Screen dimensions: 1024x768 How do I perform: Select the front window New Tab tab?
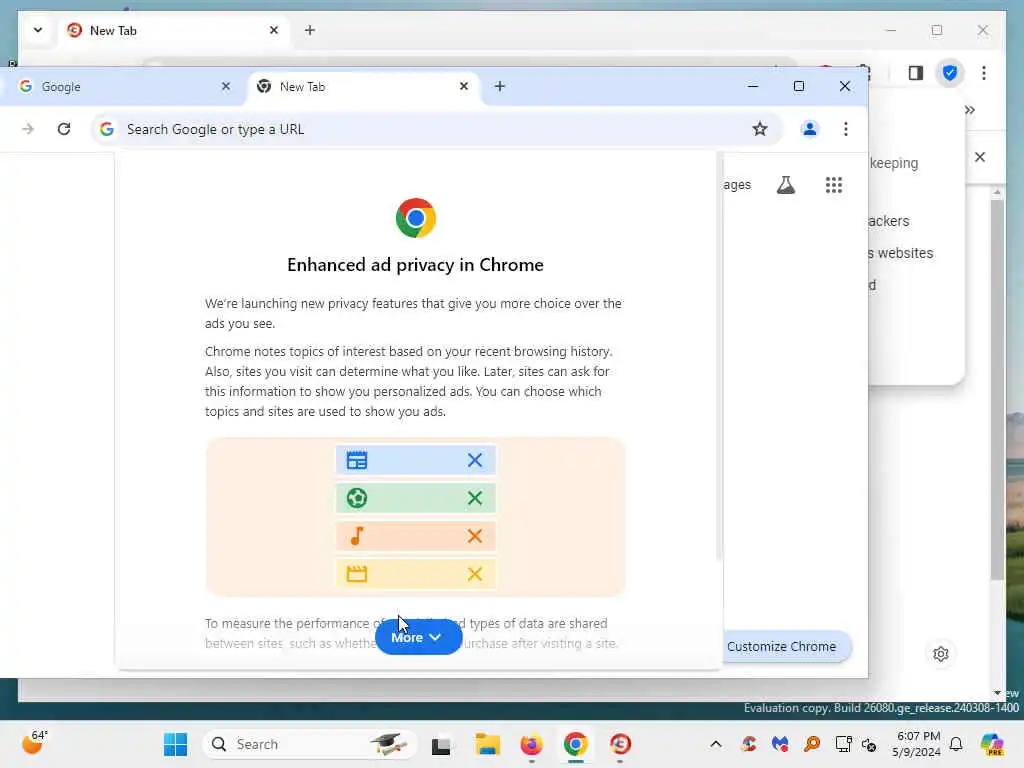tap(364, 86)
